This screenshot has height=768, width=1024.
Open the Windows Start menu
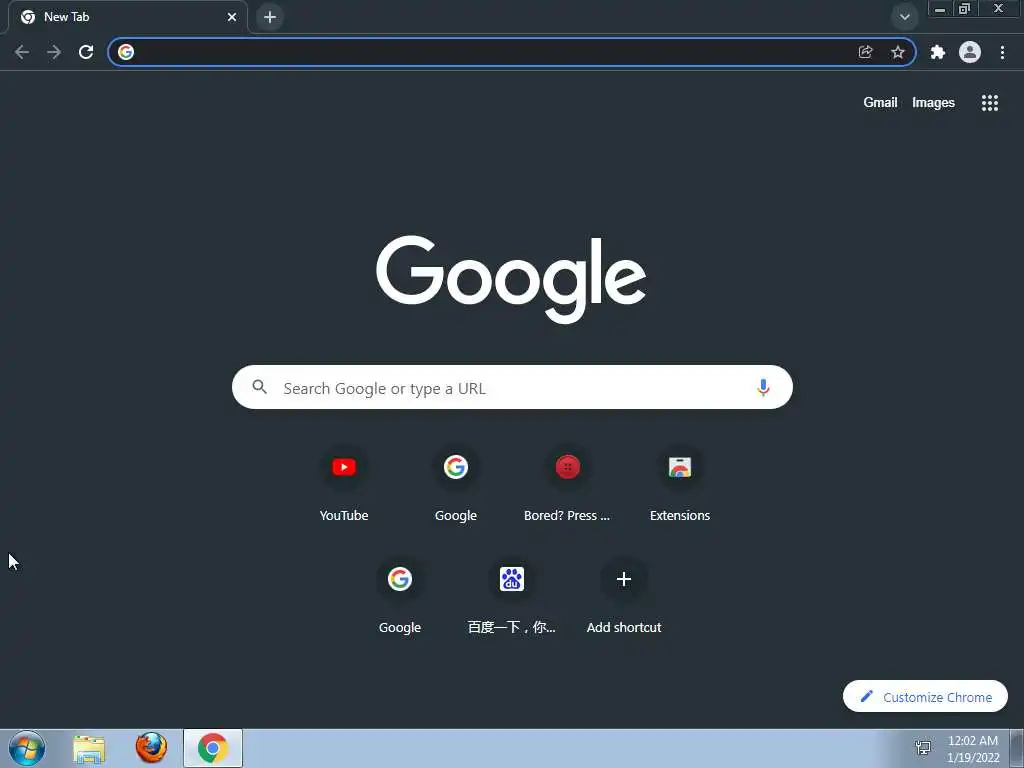tap(27, 748)
